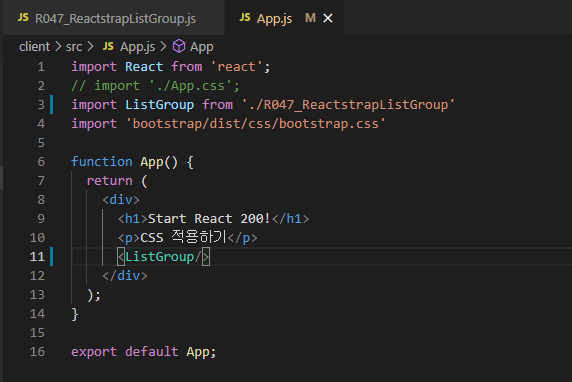Screen dimensions: 572x382
Task: Open the App.js breadcrumb item
Action: click(x=138, y=47)
